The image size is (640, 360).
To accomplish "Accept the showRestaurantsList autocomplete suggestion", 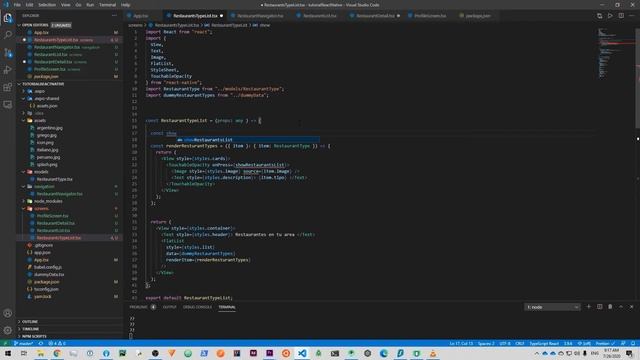I will (247, 140).
